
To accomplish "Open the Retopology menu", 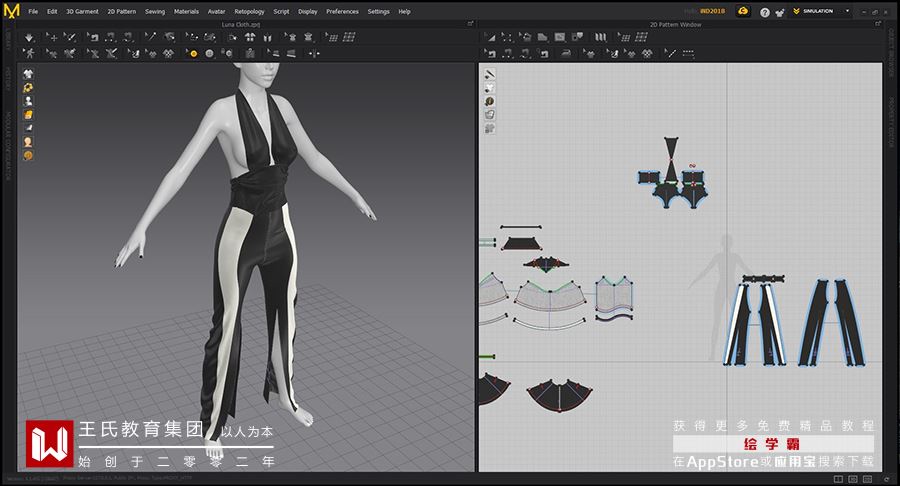I will (249, 11).
